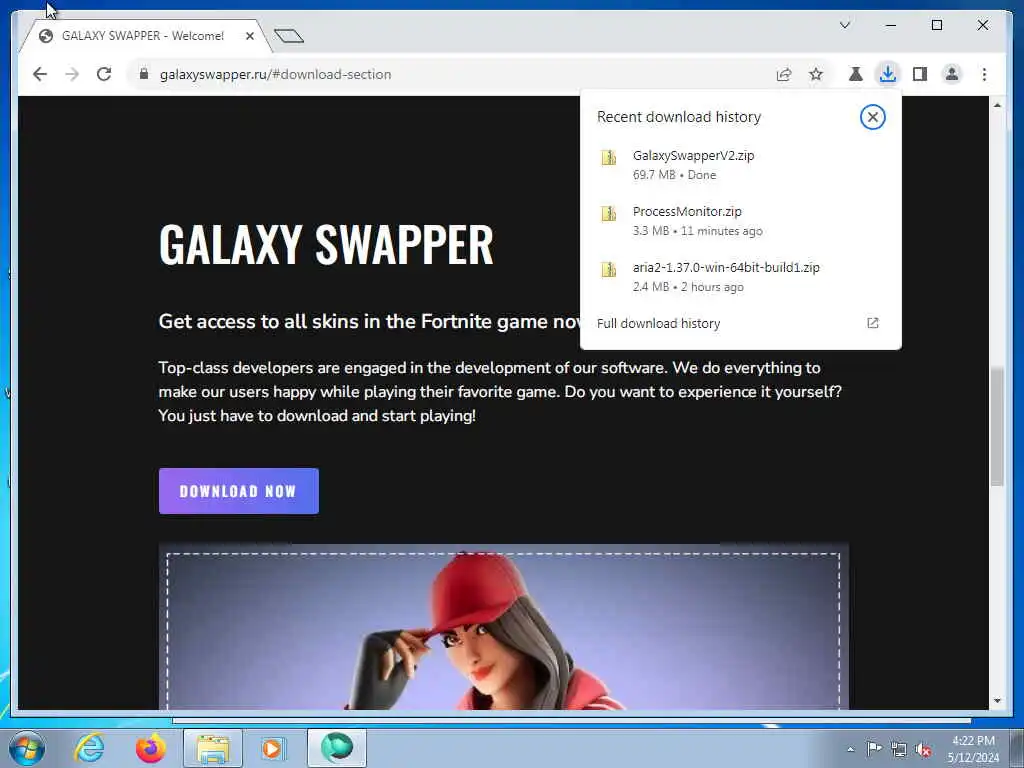Go back to the previous page
The width and height of the screenshot is (1024, 768).
click(40, 74)
